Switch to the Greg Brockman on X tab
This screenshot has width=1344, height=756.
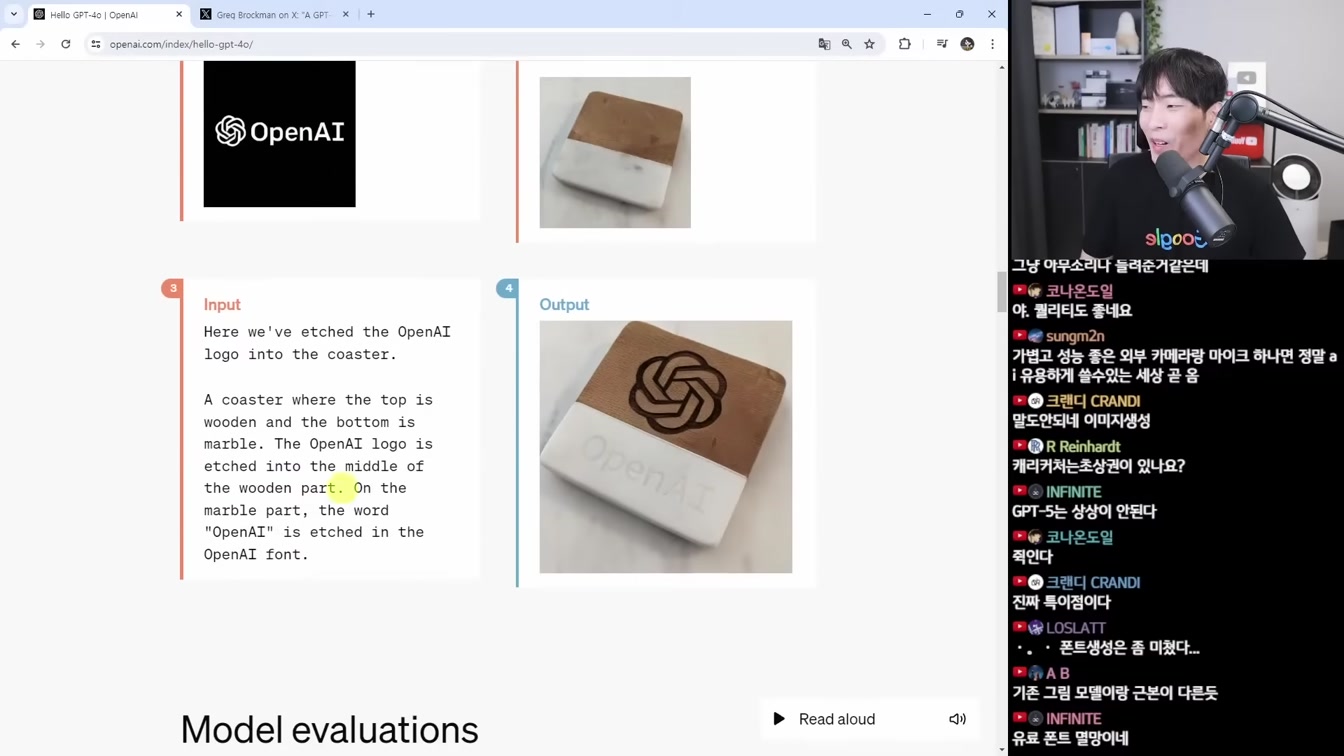tap(275, 14)
